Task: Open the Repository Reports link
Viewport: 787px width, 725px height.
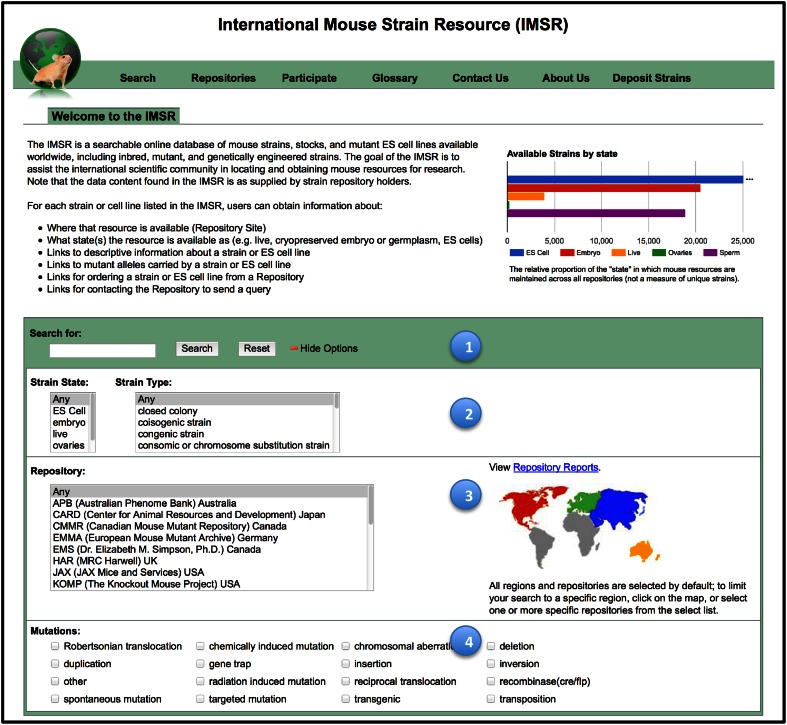Action: 556,467
